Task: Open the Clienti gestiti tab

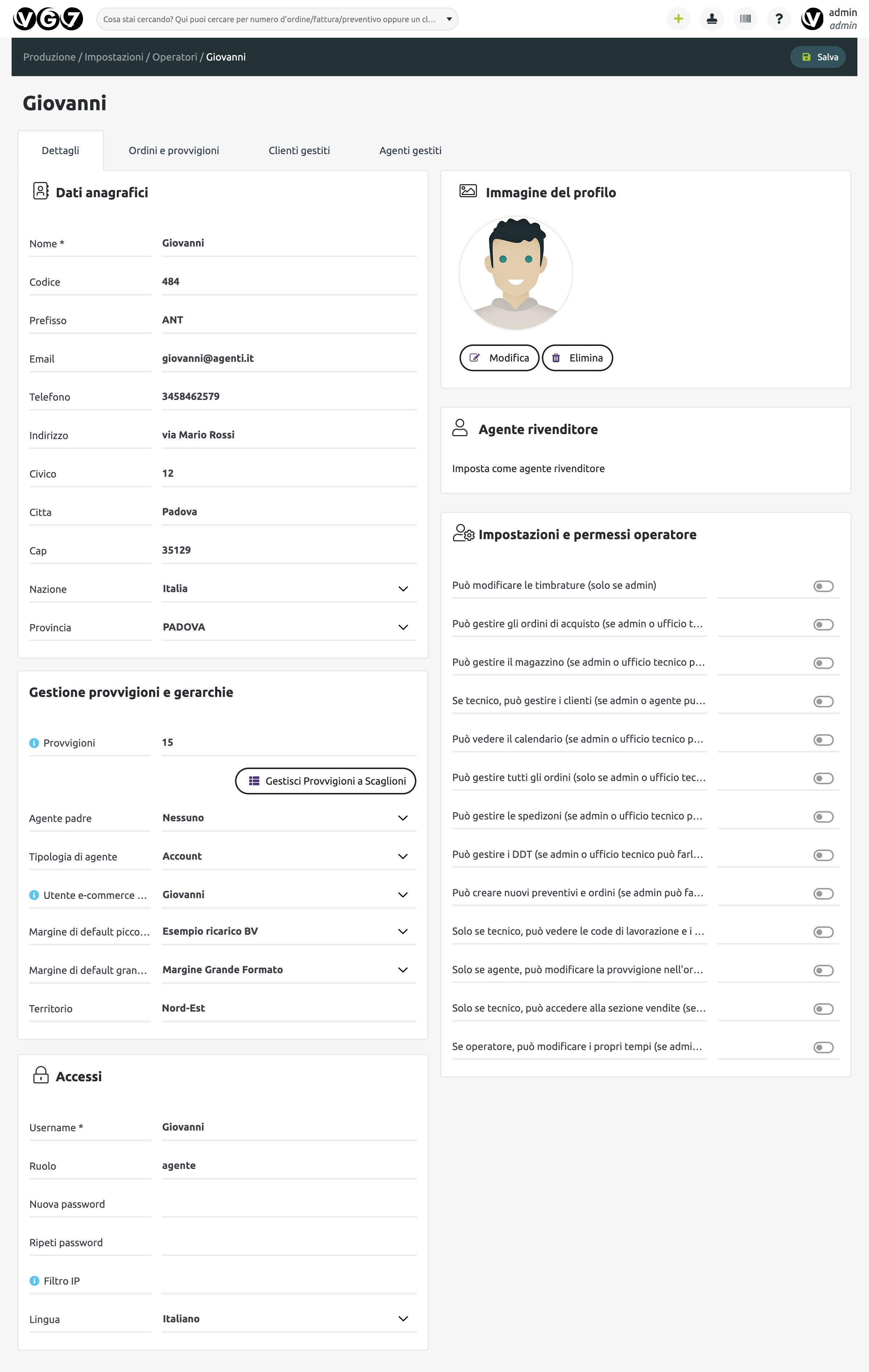Action: 299,150
